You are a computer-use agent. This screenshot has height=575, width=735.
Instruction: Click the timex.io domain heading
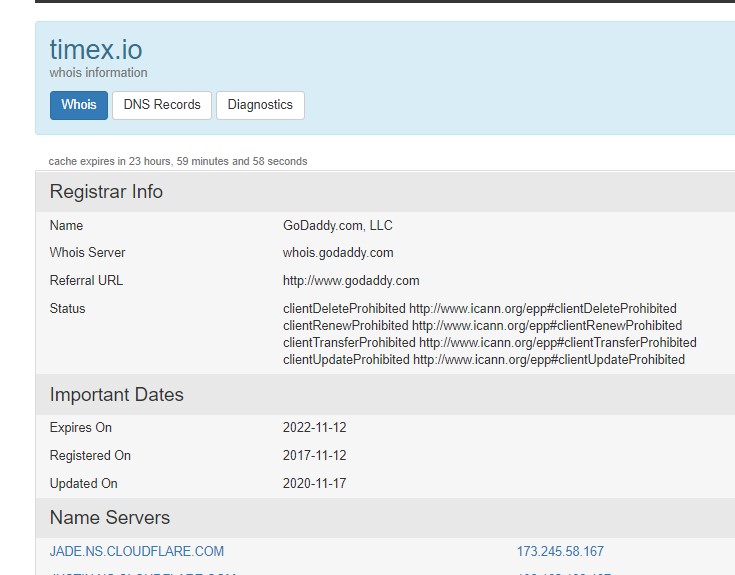pos(96,50)
